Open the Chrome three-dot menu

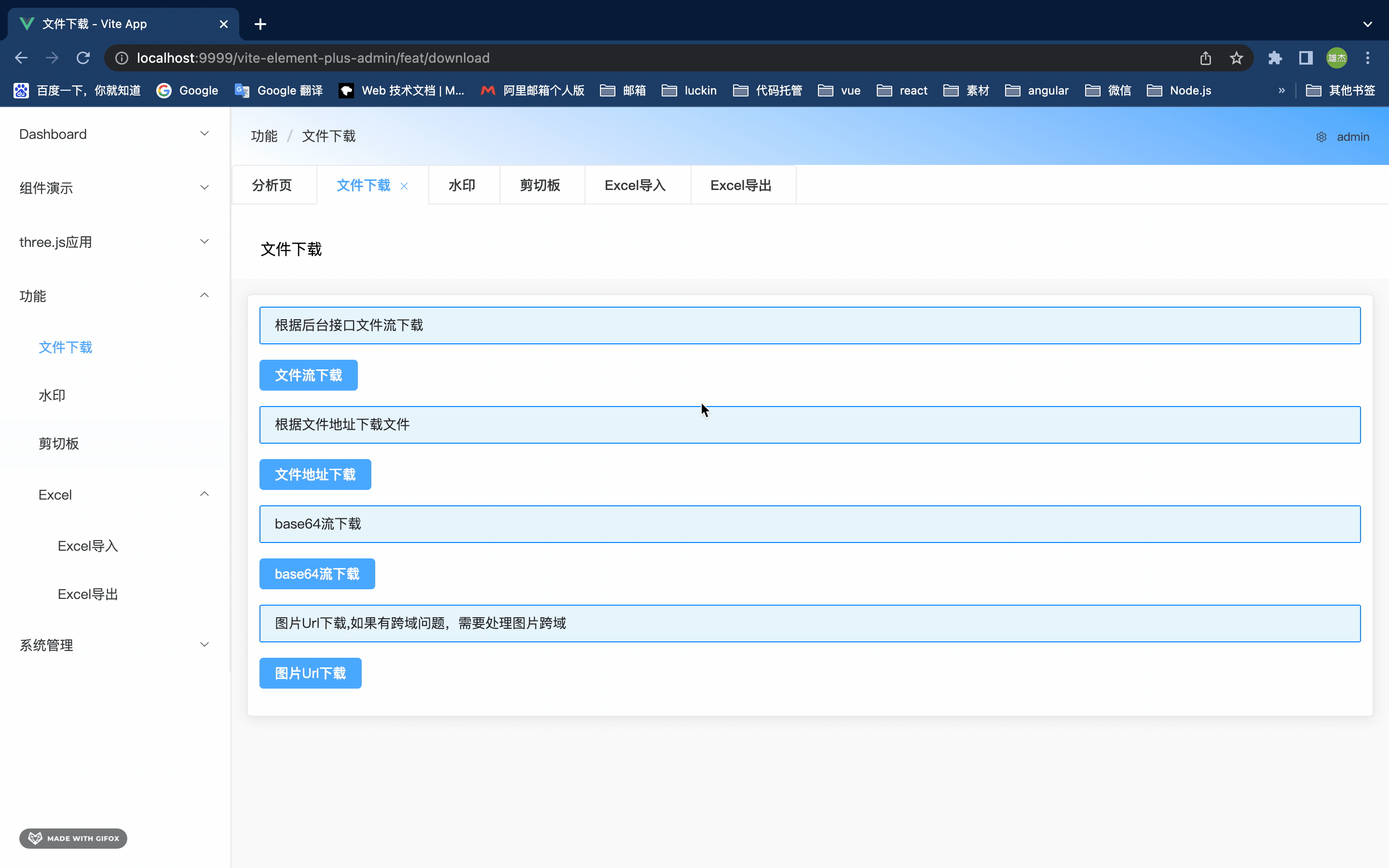click(1368, 58)
